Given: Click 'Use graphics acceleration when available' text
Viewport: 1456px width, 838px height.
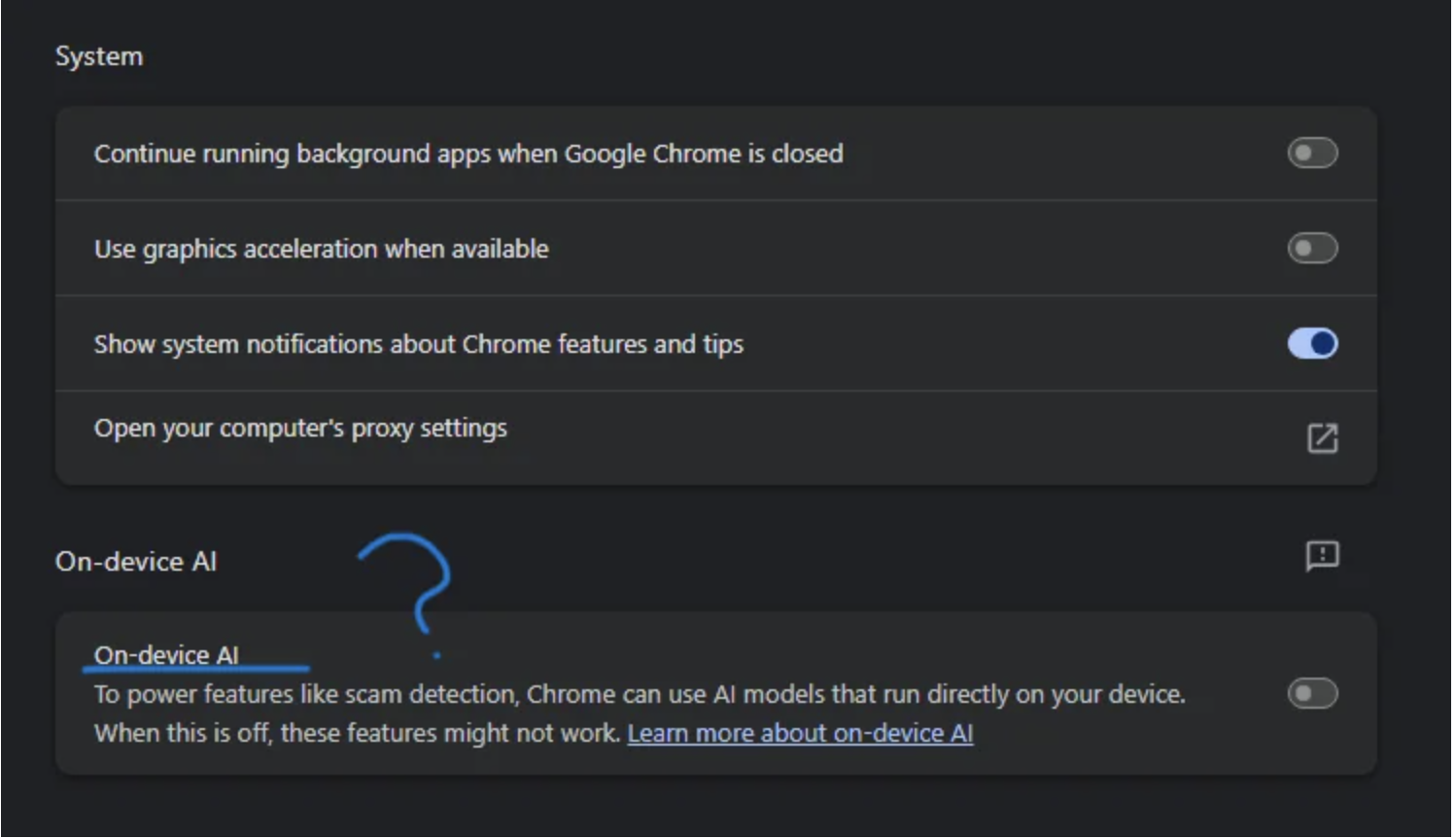Looking at the screenshot, I should pyautogui.click(x=322, y=249).
